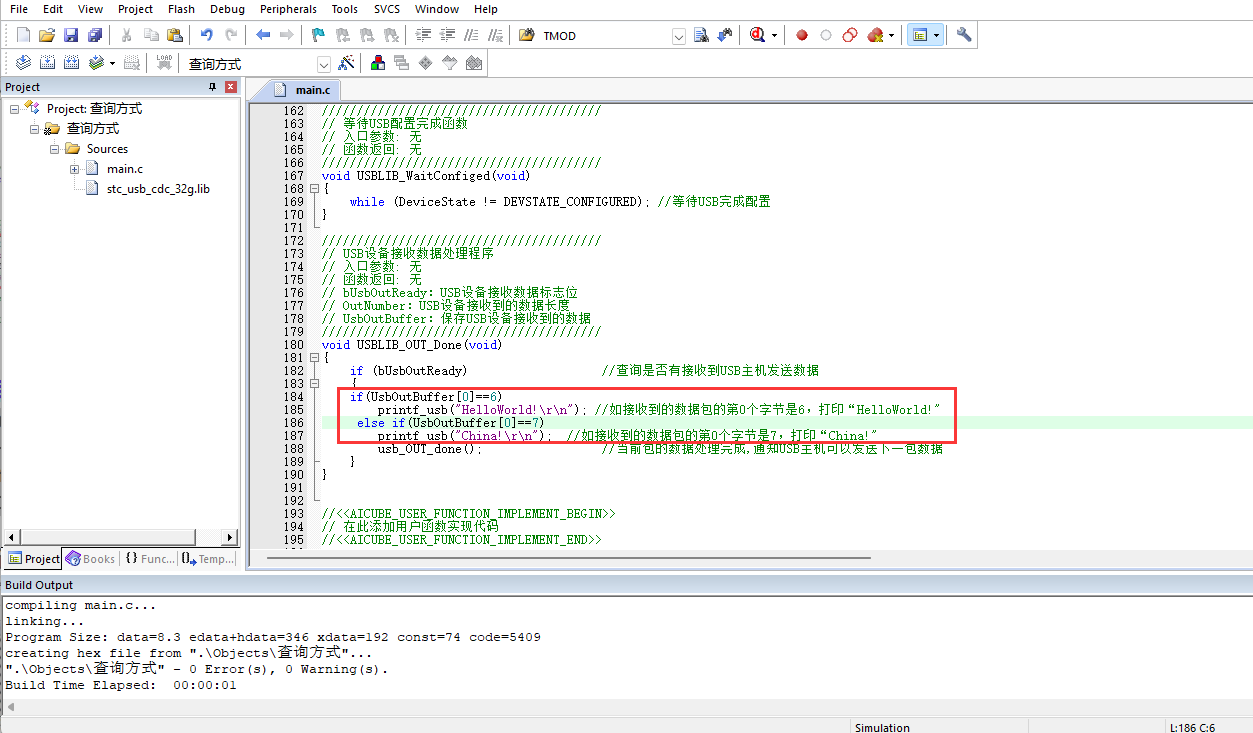The height and width of the screenshot is (733, 1253).
Task: Select the Project panel tab
Action: point(34,559)
